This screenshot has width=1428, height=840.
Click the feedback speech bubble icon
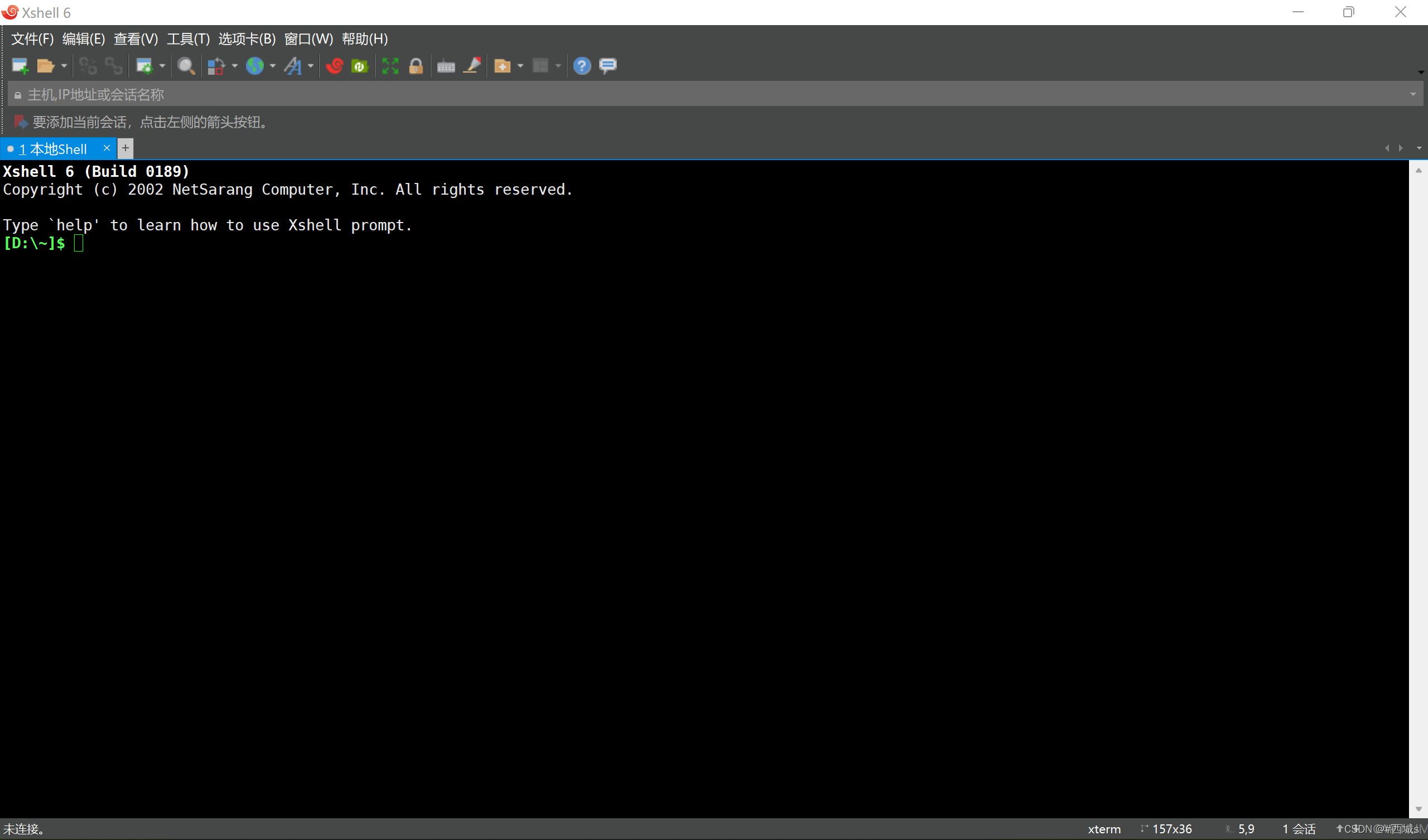pyautogui.click(x=608, y=66)
